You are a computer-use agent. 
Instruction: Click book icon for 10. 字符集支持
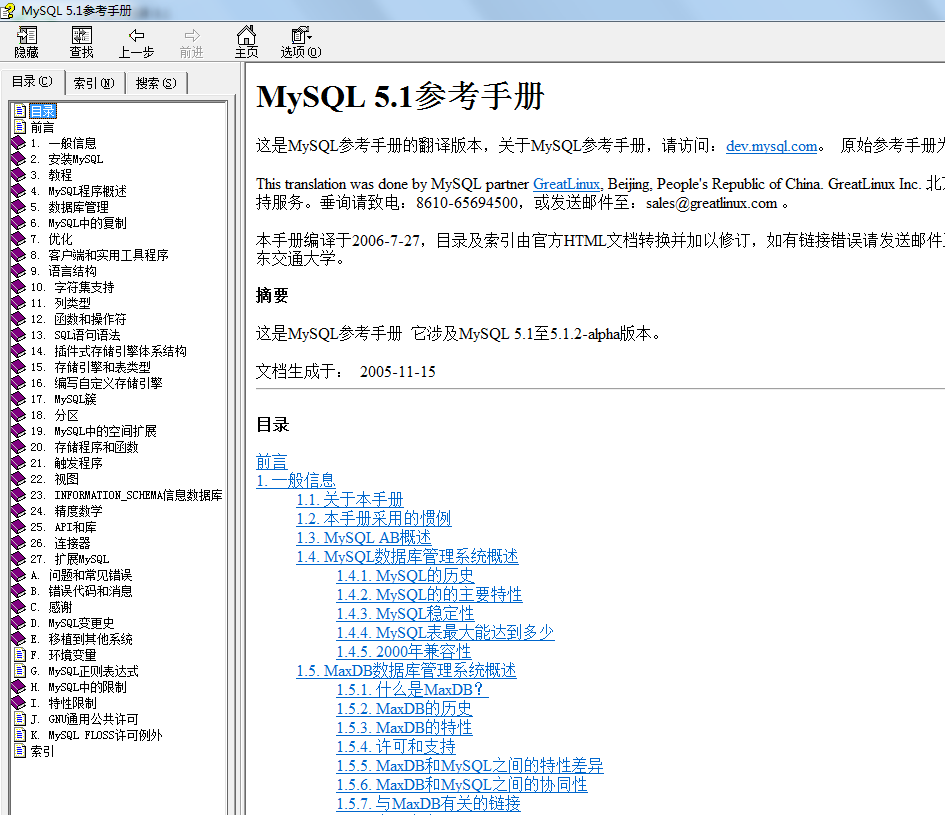[19, 287]
